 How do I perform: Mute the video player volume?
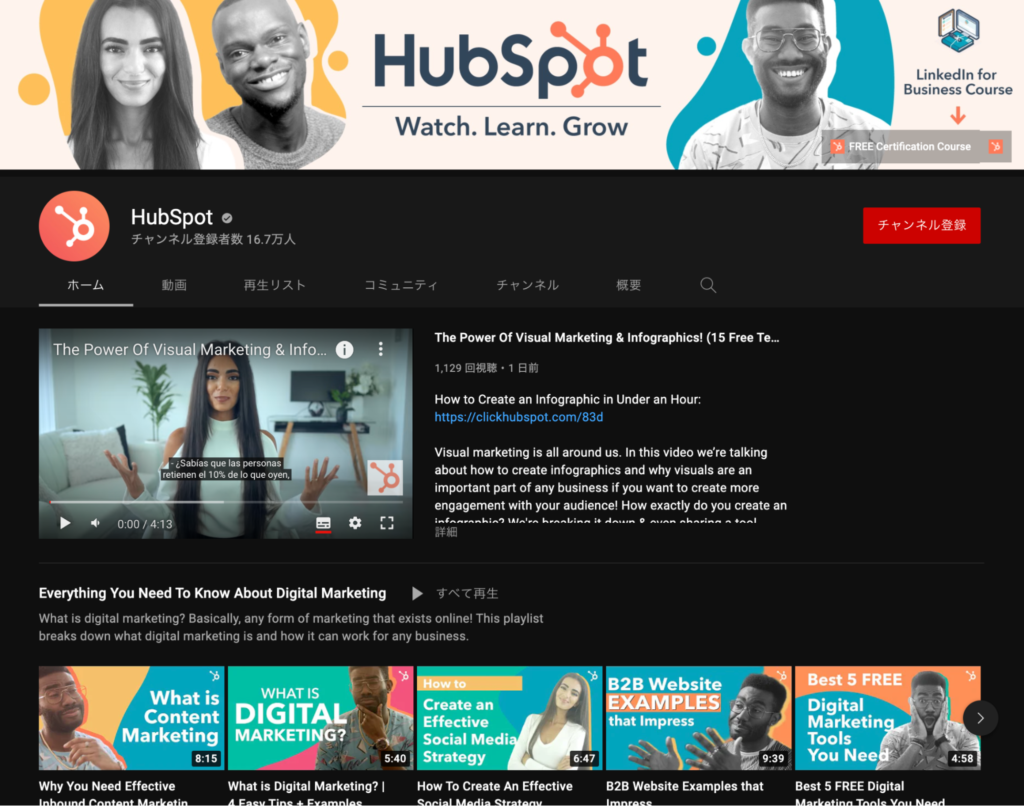point(95,523)
